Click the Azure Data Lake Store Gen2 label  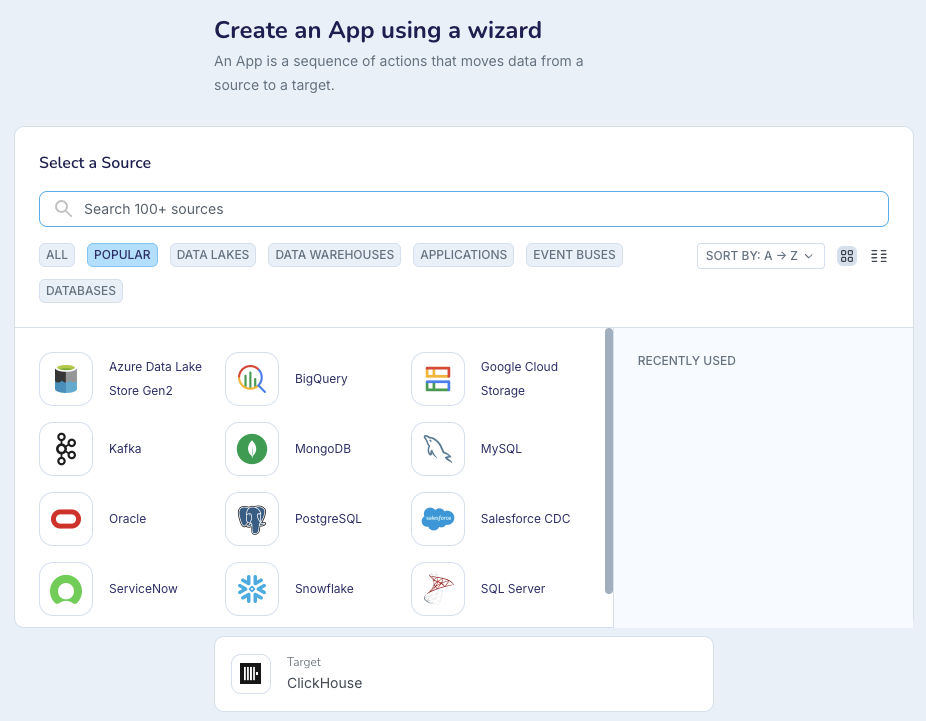tap(155, 379)
